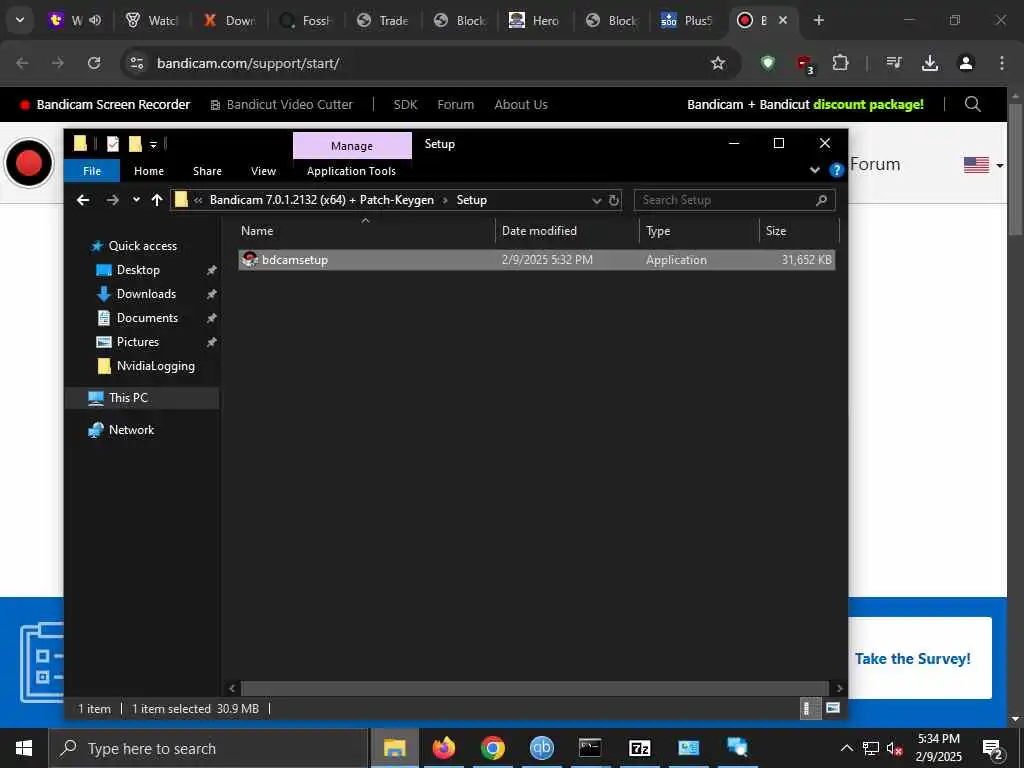Click the muted volume tray icon
This screenshot has height=768, width=1024.
894,748
